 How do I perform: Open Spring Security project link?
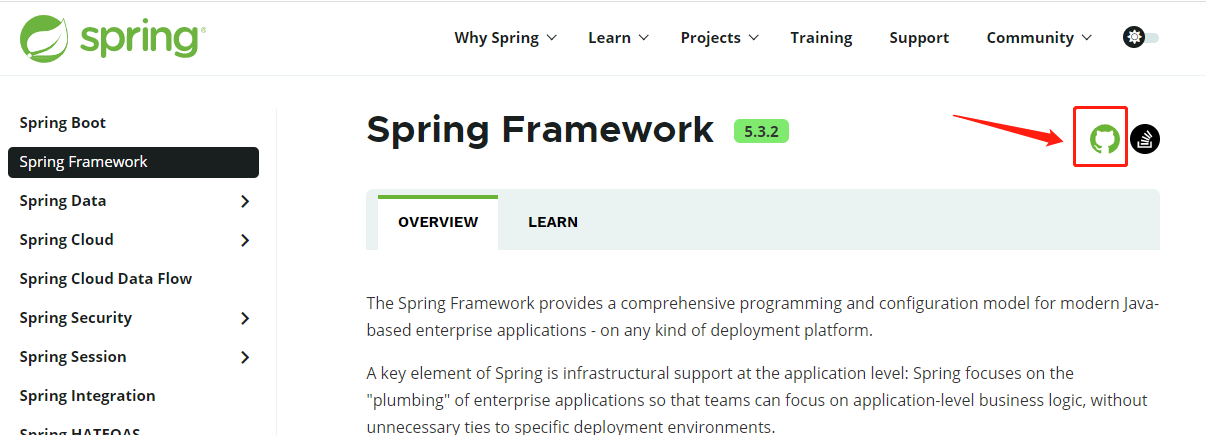click(76, 318)
